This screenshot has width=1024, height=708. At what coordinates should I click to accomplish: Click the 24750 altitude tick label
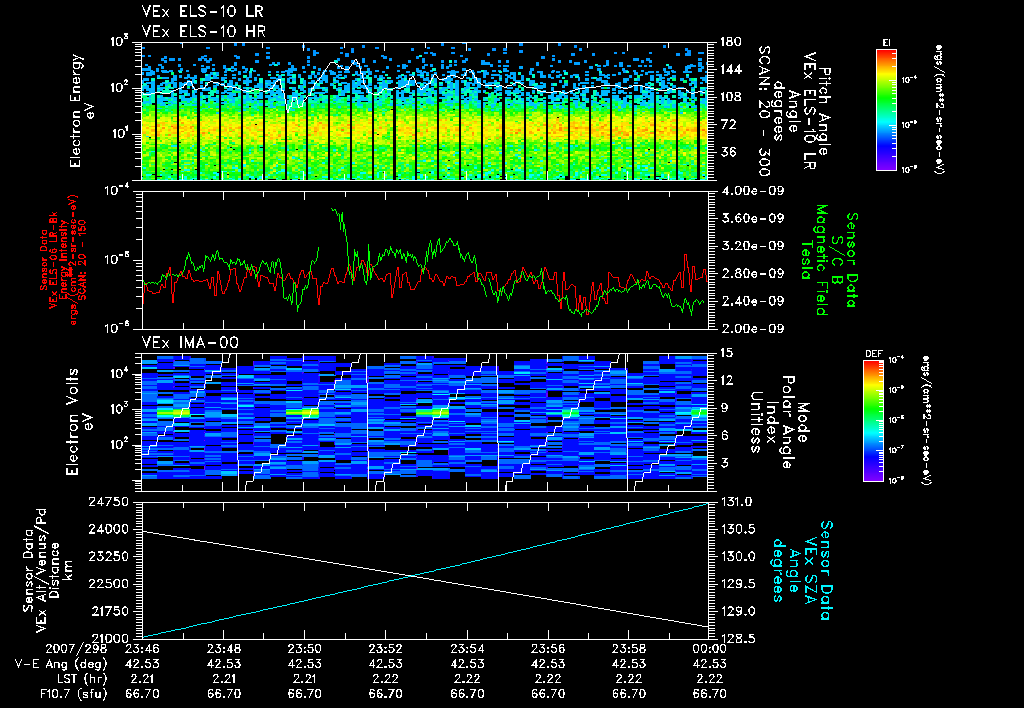[x=108, y=502]
